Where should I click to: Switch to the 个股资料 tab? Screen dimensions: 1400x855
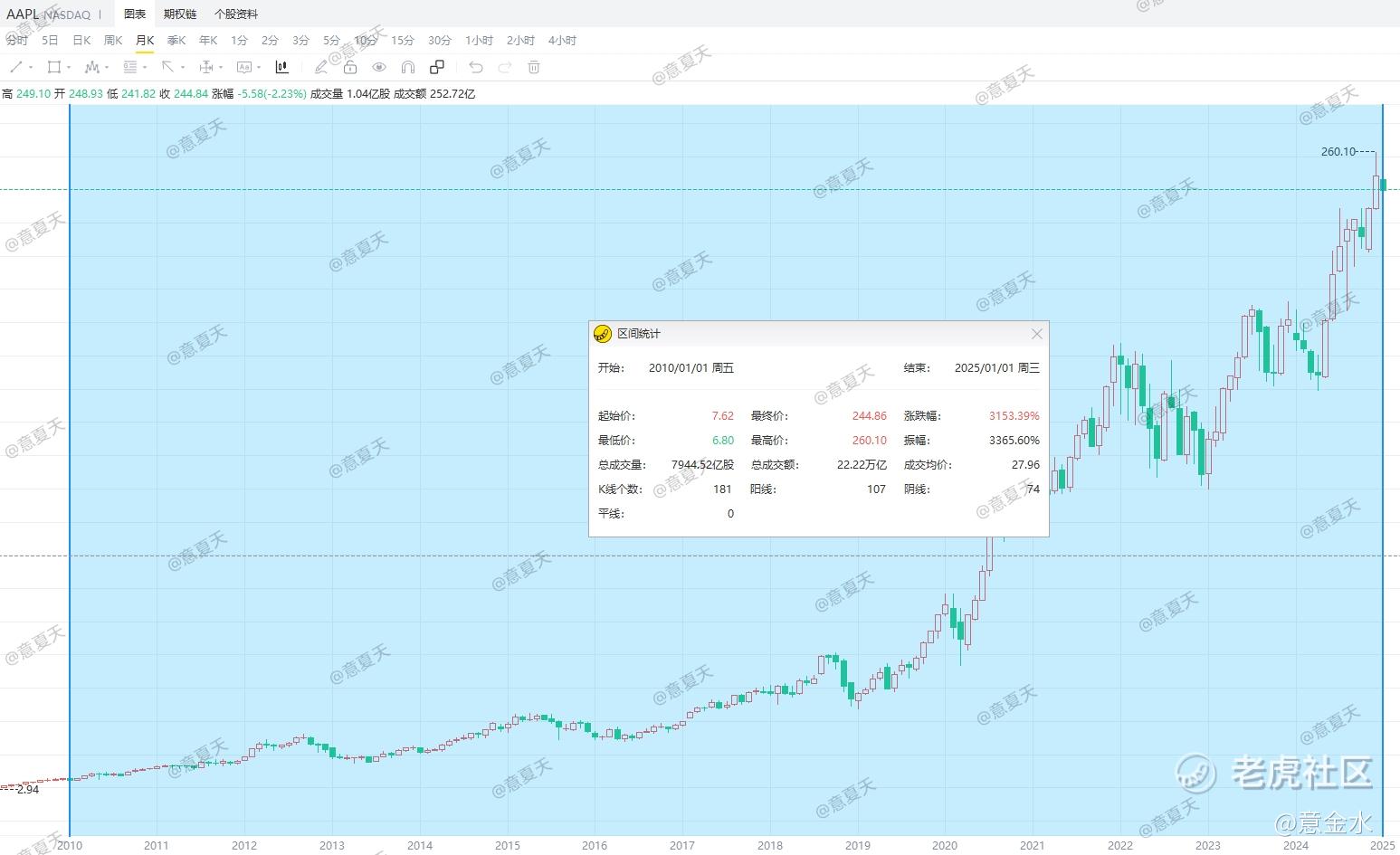(236, 14)
